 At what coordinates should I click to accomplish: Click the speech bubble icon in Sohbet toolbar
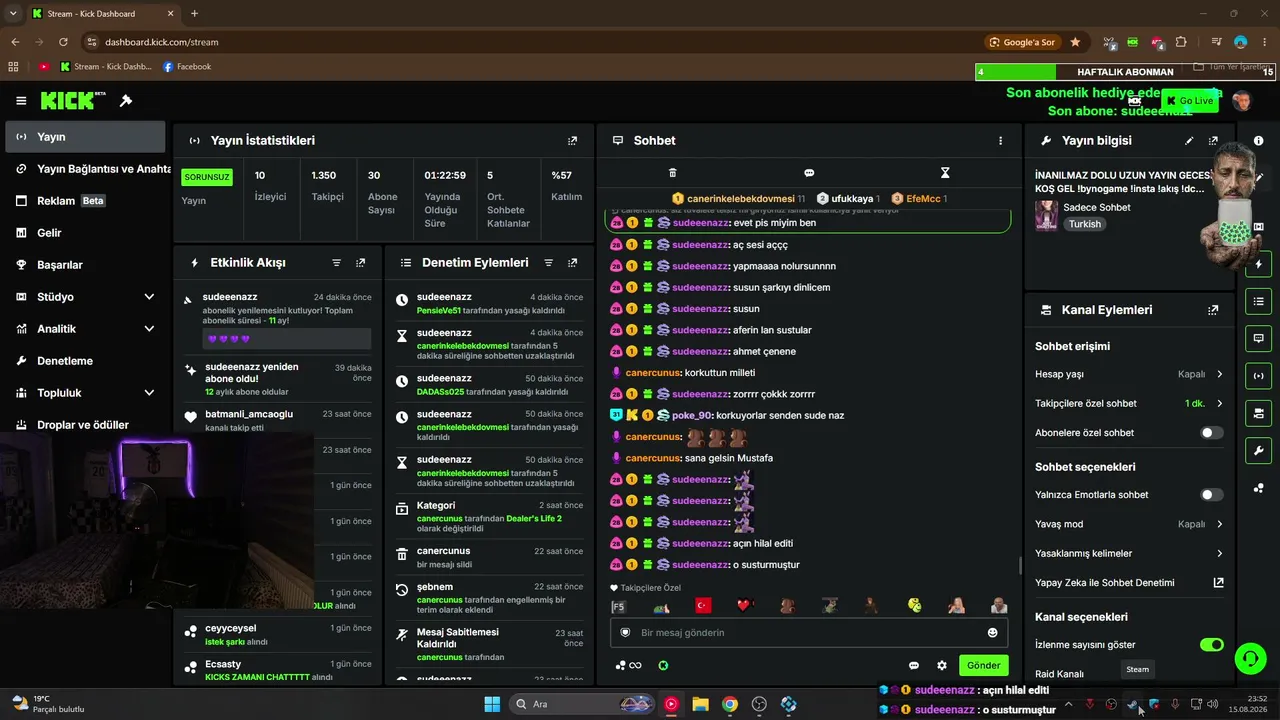(809, 173)
